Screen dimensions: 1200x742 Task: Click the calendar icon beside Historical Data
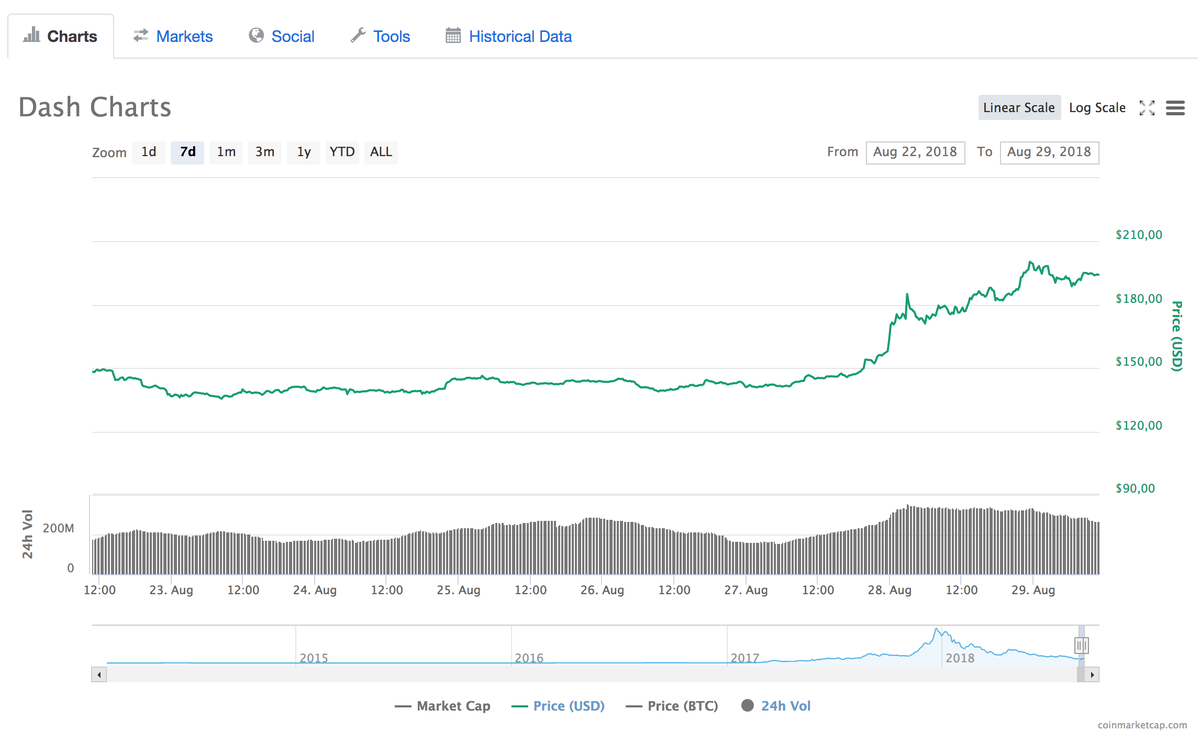tap(453, 35)
